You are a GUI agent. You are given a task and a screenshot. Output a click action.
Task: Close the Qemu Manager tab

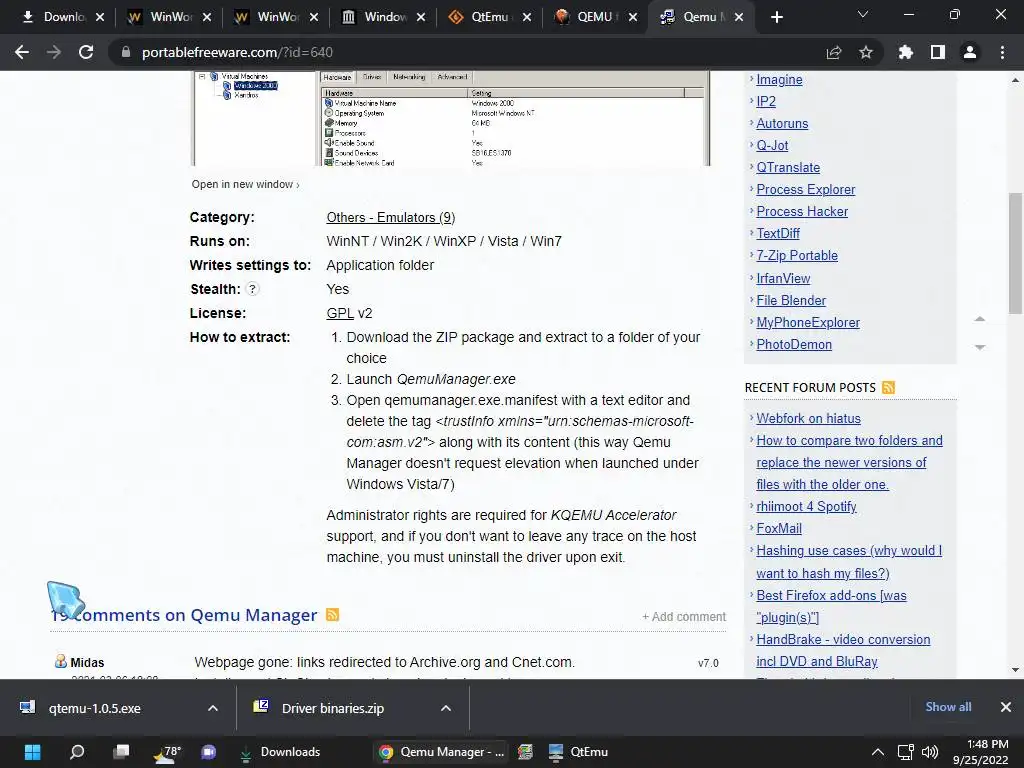739,17
